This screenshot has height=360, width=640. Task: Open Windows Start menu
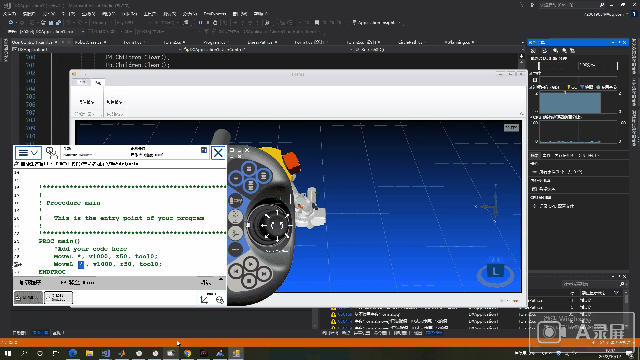[x=8, y=353]
